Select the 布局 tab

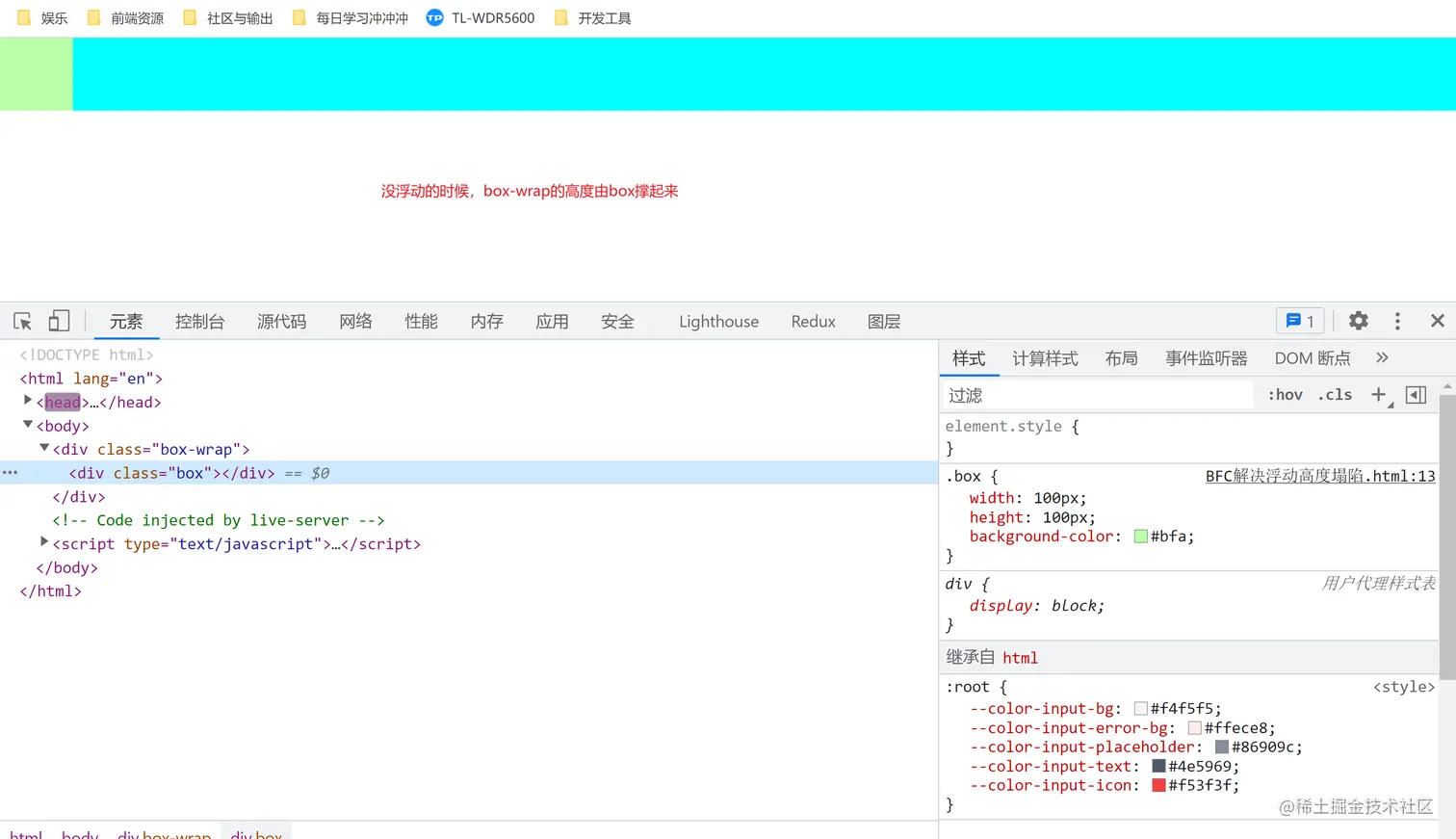pos(1122,357)
